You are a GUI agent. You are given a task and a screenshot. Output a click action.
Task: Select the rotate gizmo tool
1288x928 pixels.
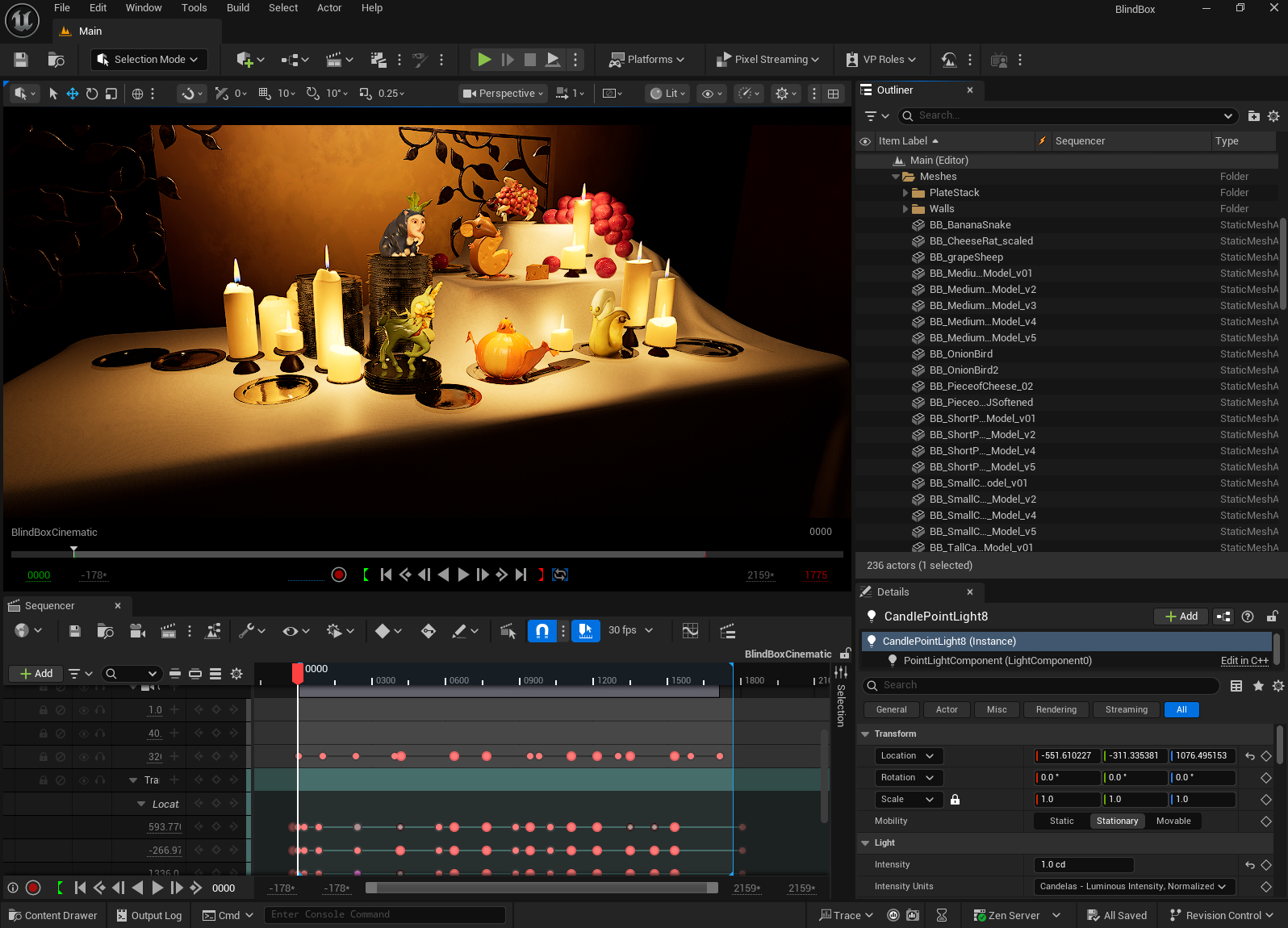[x=92, y=94]
